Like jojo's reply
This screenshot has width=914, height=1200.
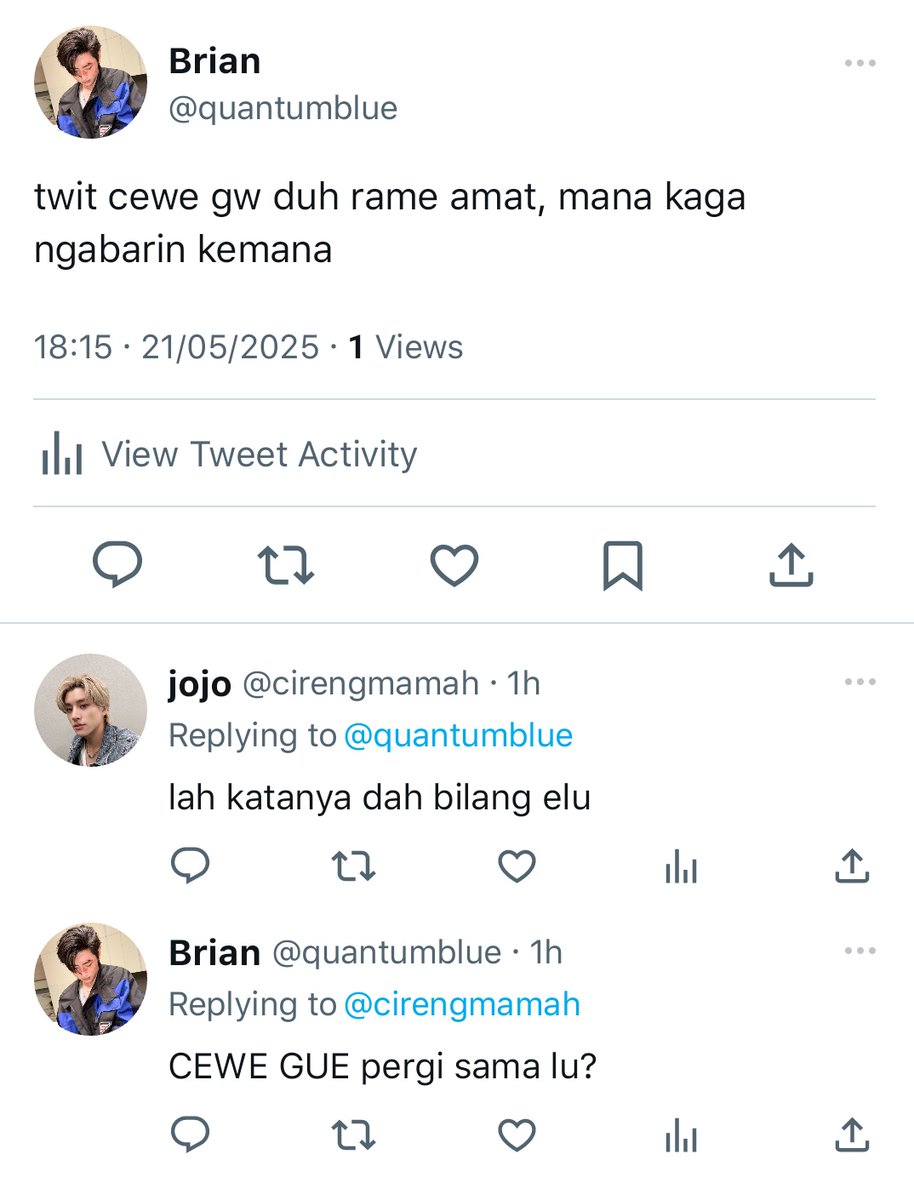[517, 866]
